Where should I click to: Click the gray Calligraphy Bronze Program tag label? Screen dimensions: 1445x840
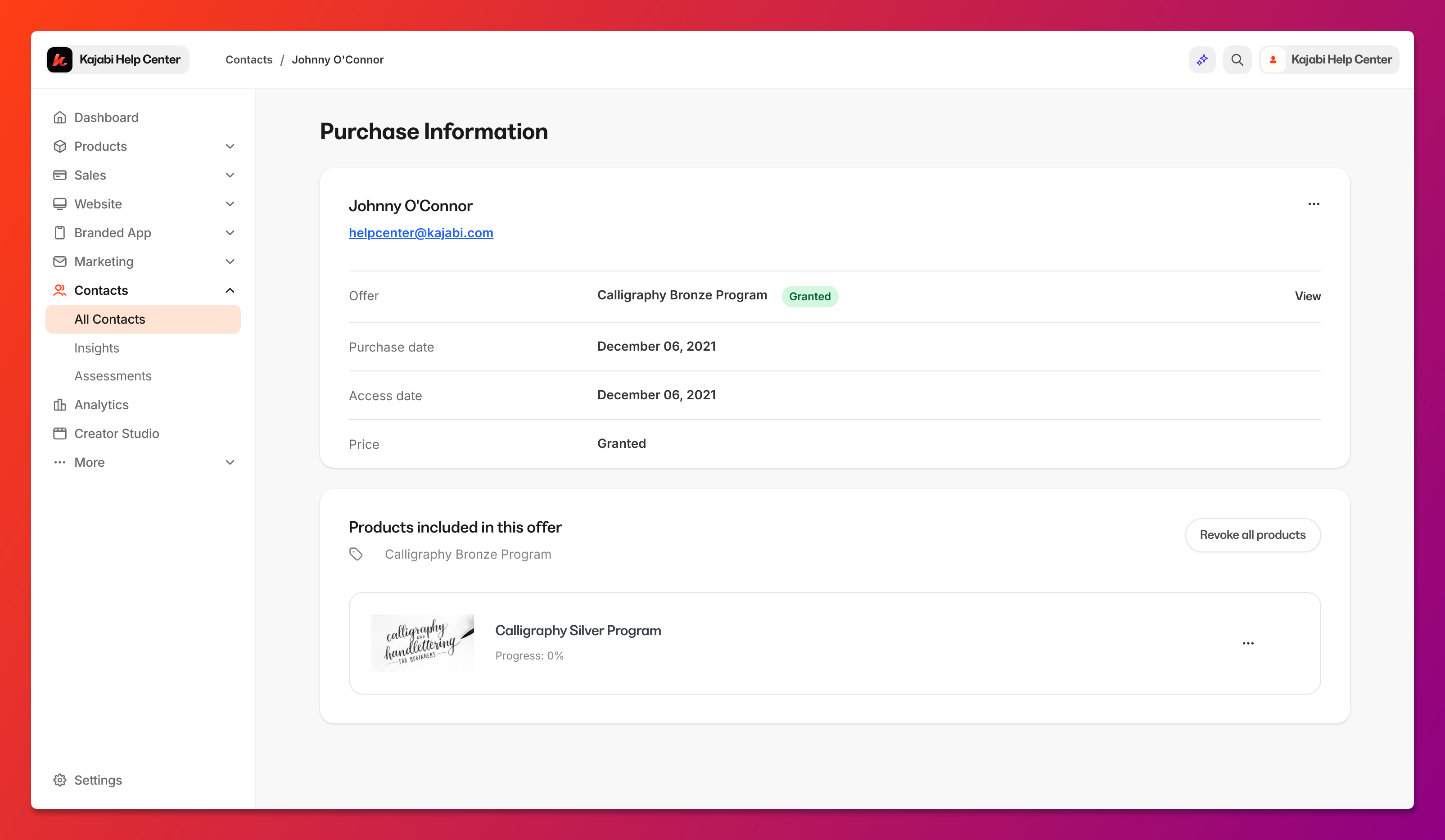tap(468, 554)
